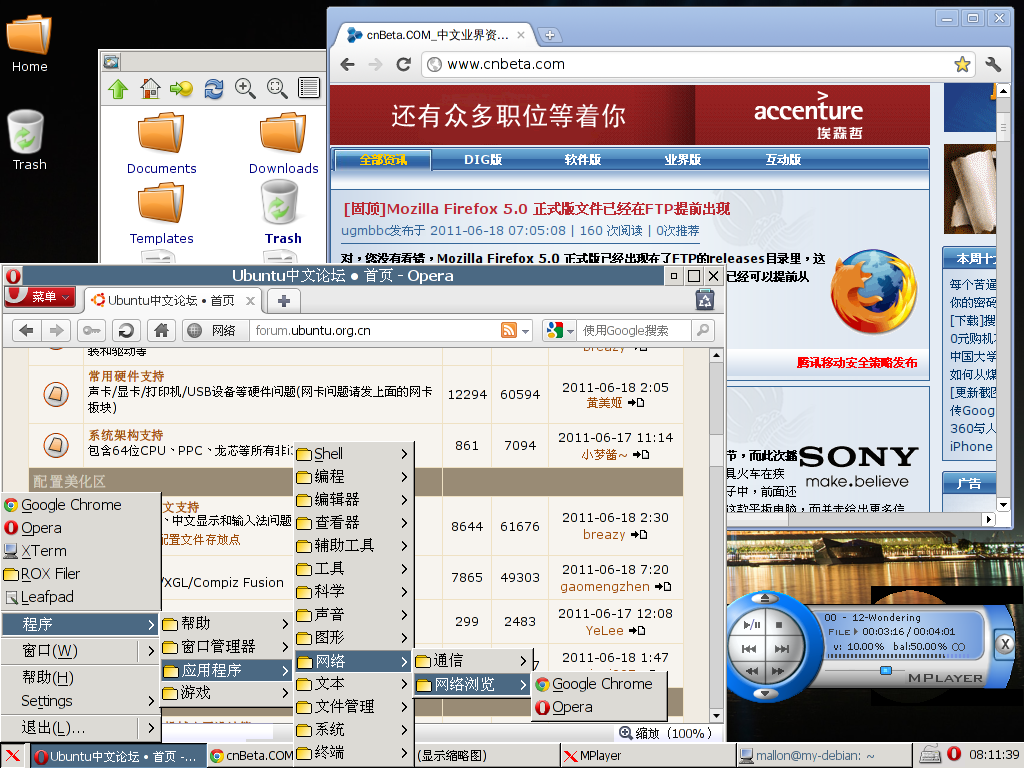Viewport: 1024px width, 768px height.
Task: Click the password wand key icon in Opera
Action: [x=91, y=330]
